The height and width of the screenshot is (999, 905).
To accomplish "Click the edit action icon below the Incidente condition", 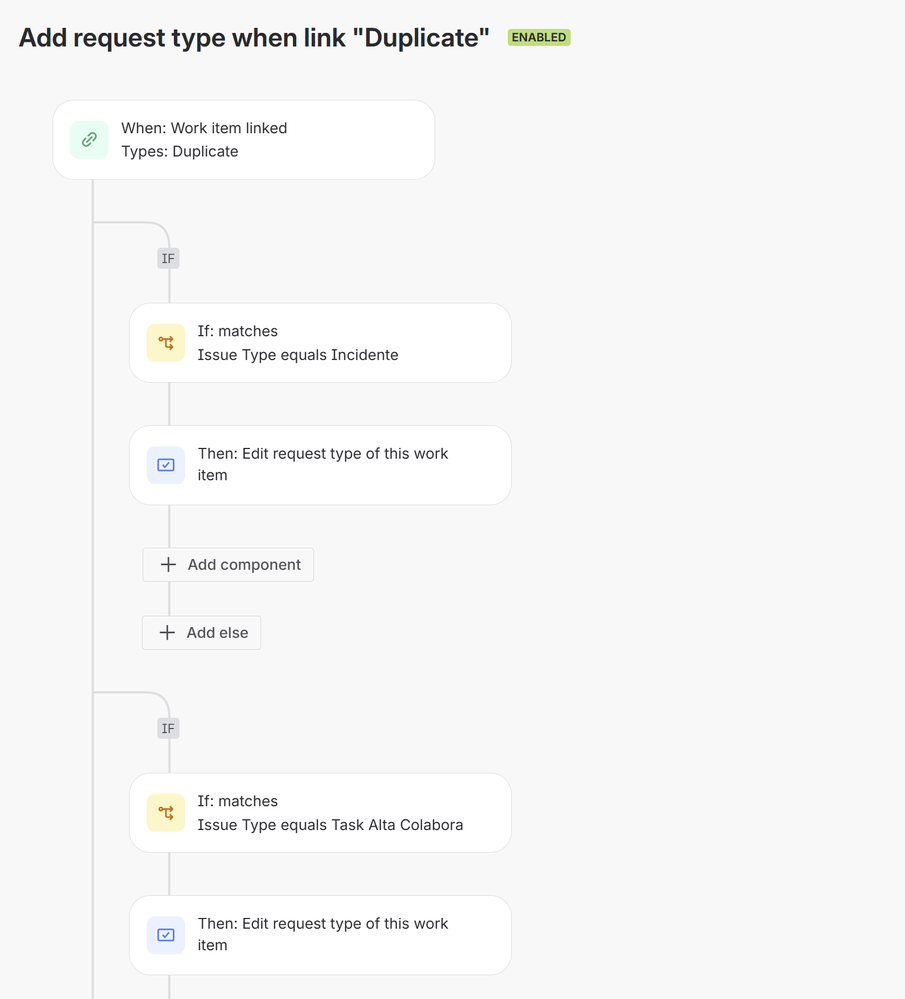I will (166, 465).
